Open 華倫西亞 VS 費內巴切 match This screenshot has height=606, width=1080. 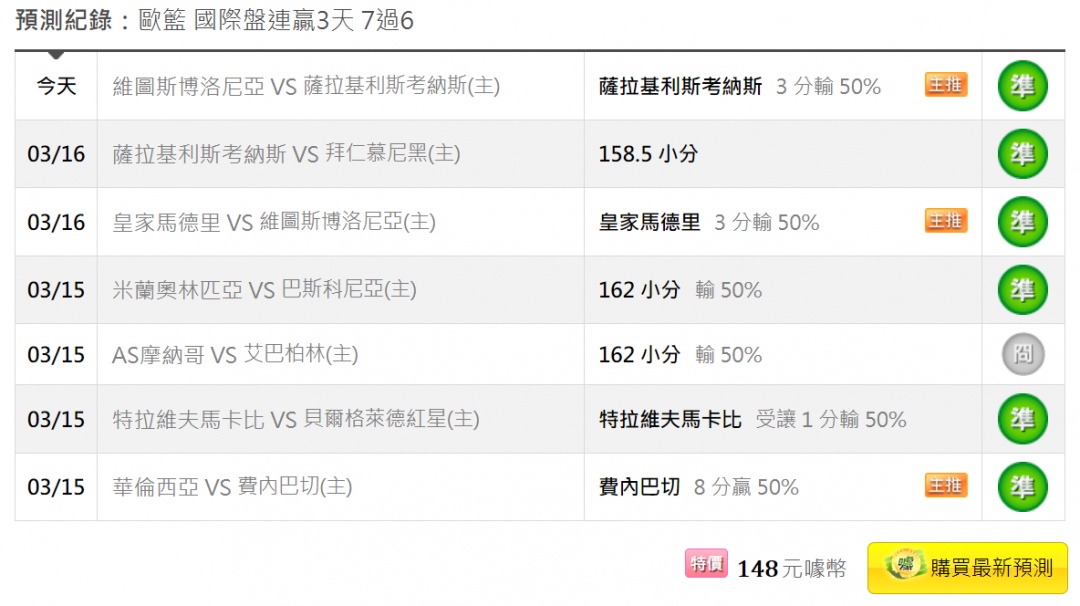point(232,487)
